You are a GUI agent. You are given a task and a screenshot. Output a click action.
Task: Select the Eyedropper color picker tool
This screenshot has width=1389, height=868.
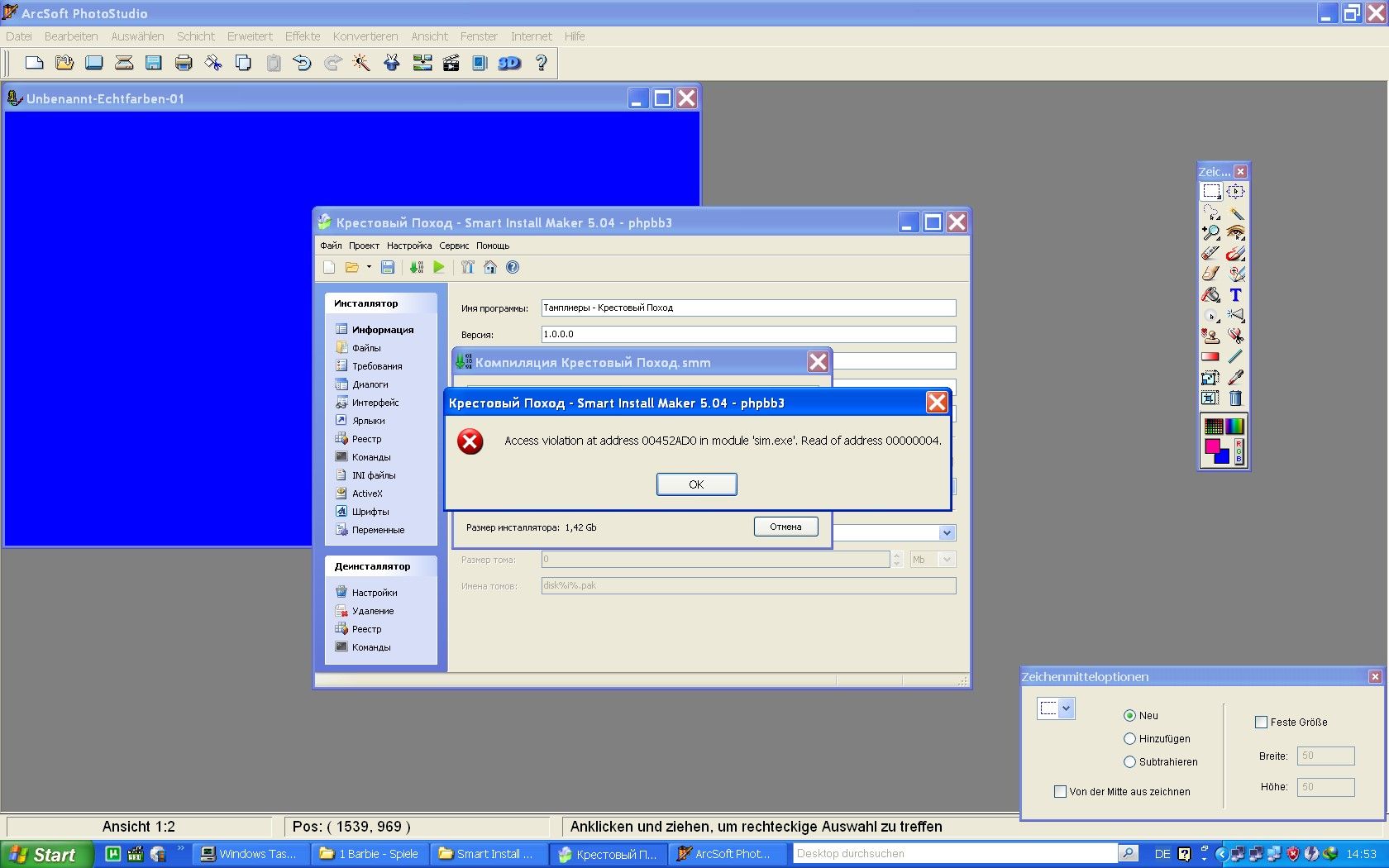(x=1235, y=378)
